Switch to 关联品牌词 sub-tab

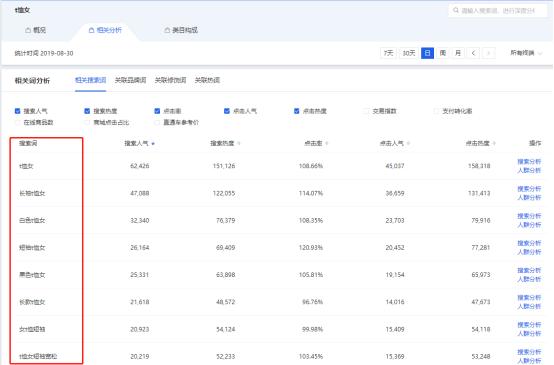click(130, 80)
